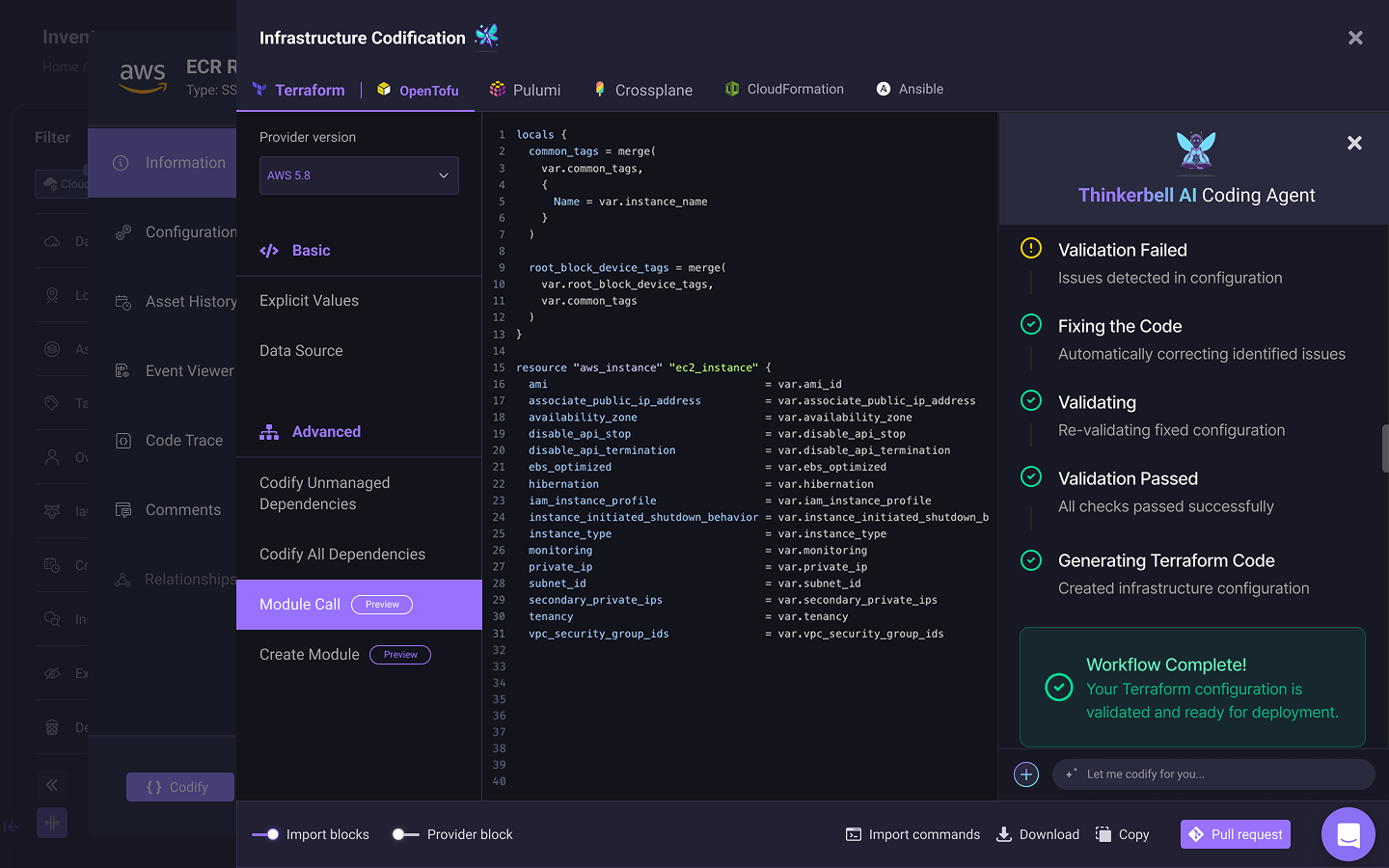Open the Pulumi tab
This screenshot has height=868, width=1389.
click(x=525, y=90)
